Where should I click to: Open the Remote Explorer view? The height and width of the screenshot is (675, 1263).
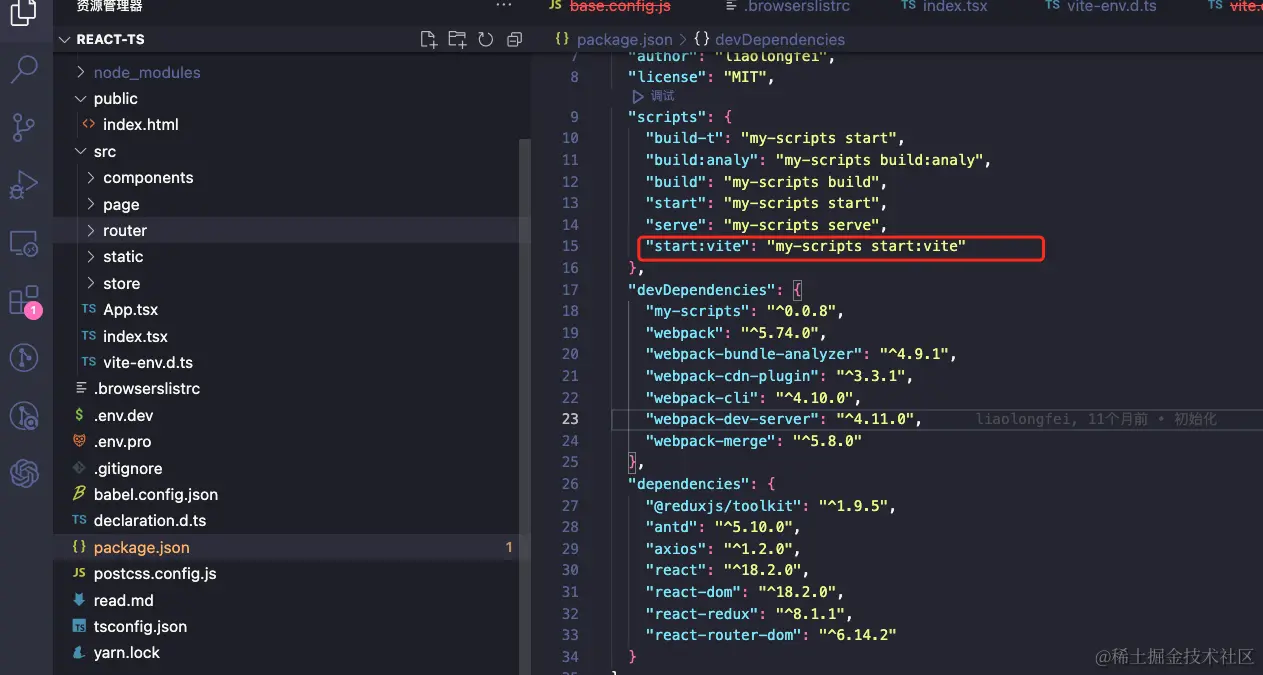pos(24,242)
